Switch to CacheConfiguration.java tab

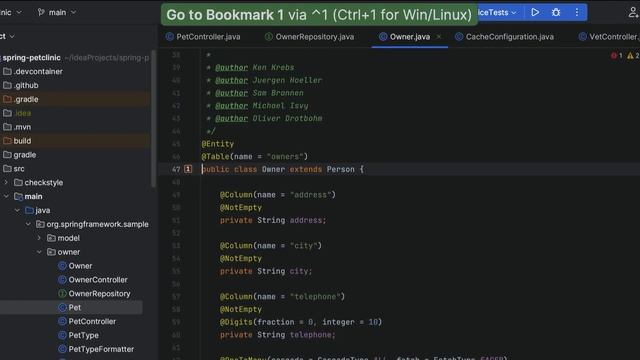click(504, 37)
